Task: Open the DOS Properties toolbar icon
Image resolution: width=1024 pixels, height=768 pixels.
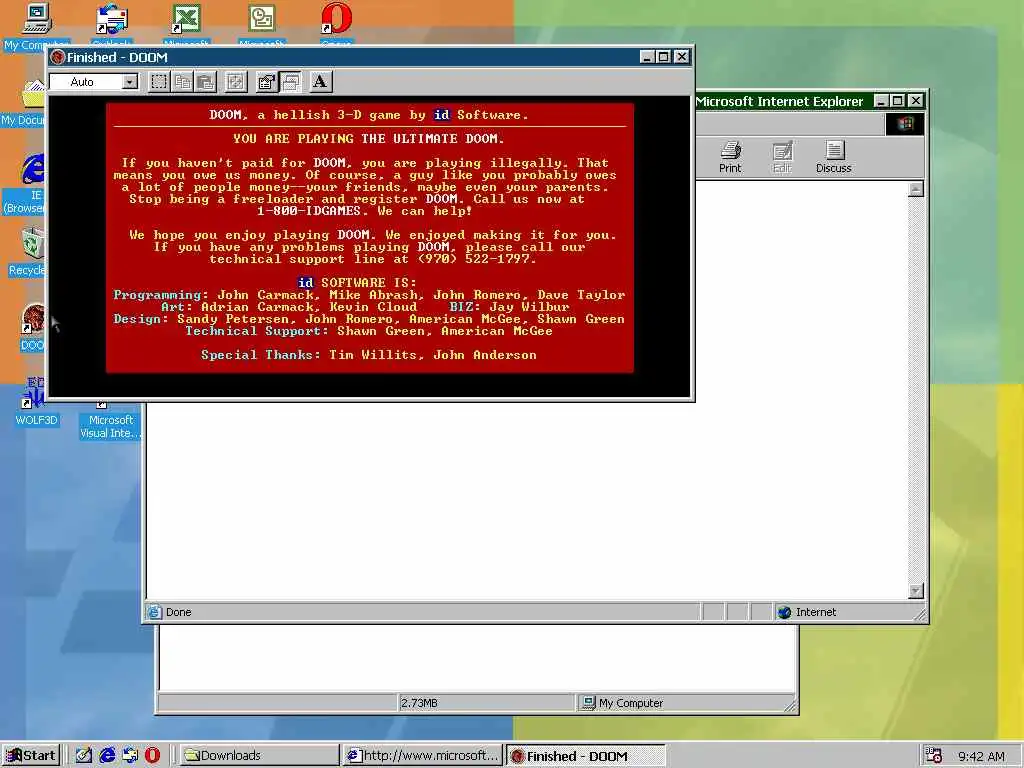Action: coord(266,82)
